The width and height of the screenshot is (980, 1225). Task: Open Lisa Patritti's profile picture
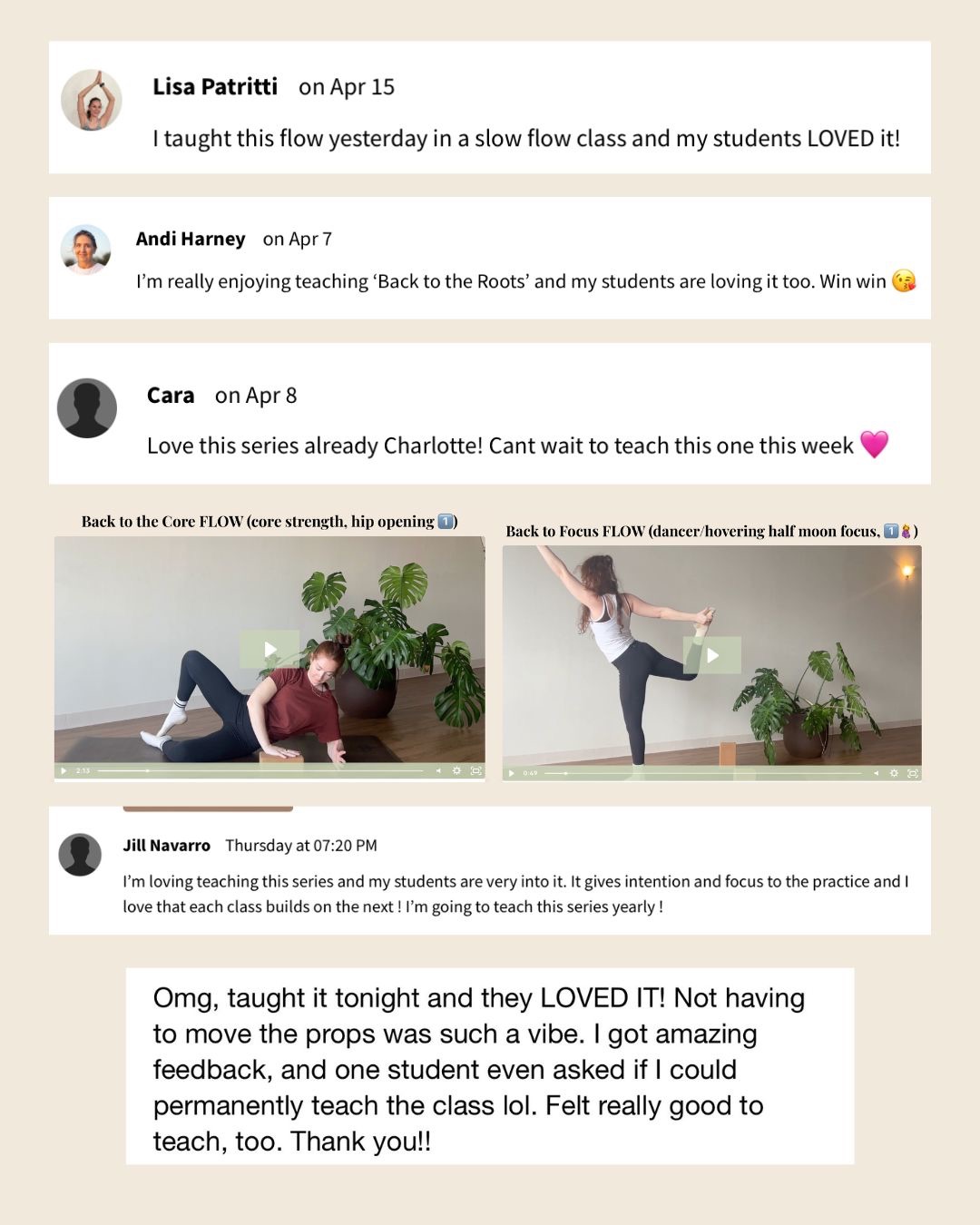pyautogui.click(x=92, y=100)
